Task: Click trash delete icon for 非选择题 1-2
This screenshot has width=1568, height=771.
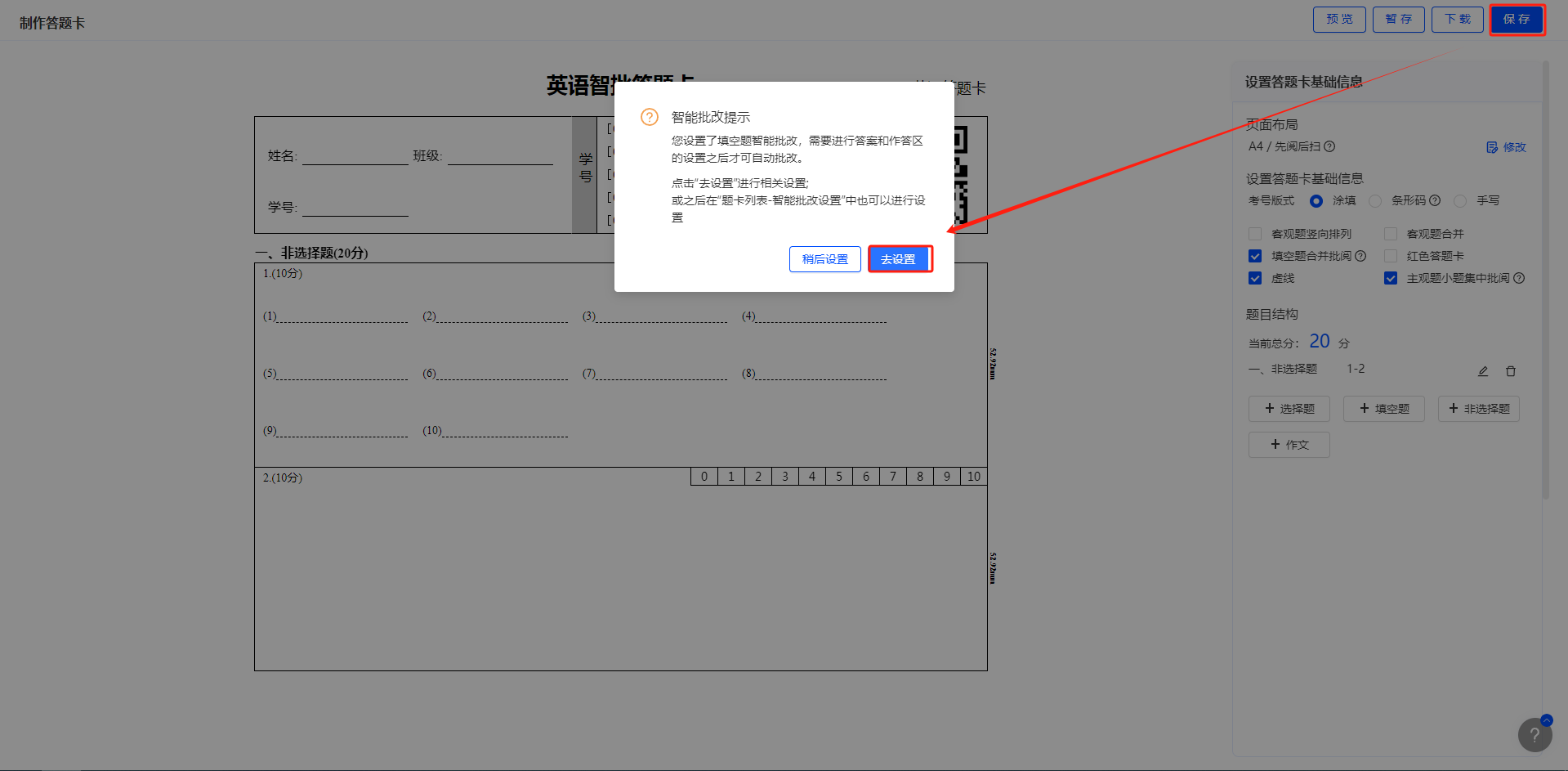Action: (x=1511, y=371)
